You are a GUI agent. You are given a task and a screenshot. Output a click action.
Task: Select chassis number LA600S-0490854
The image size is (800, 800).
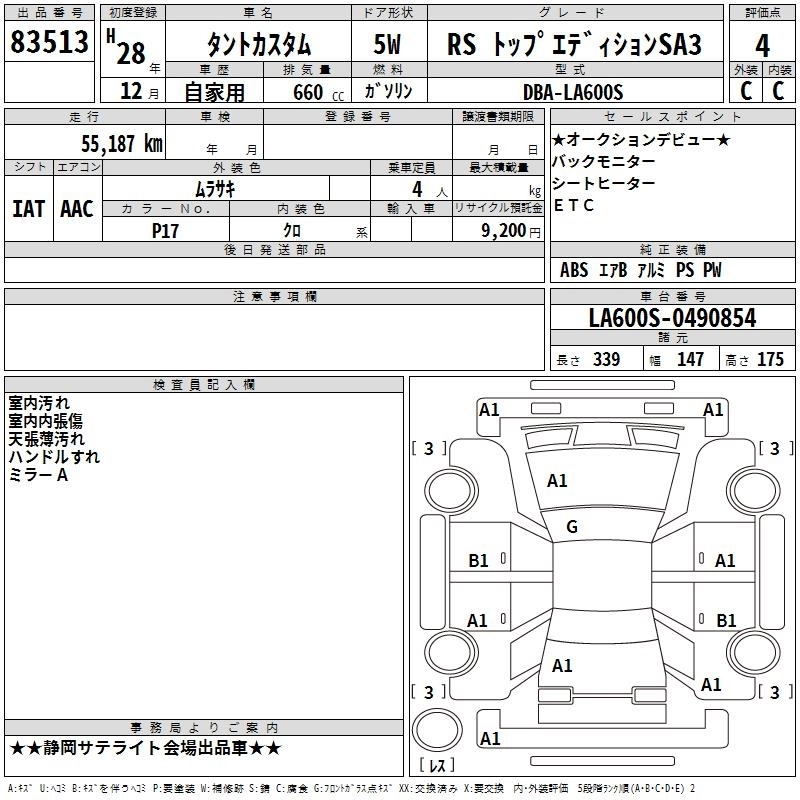[672, 319]
